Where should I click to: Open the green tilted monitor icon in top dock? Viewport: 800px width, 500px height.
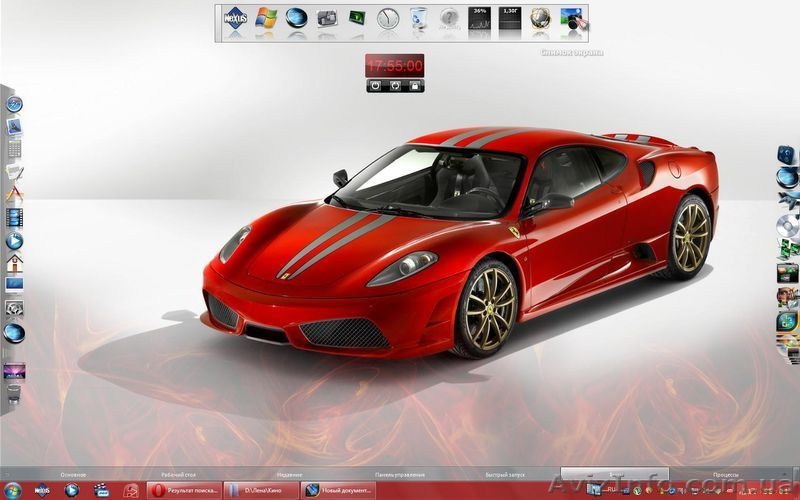tap(357, 18)
